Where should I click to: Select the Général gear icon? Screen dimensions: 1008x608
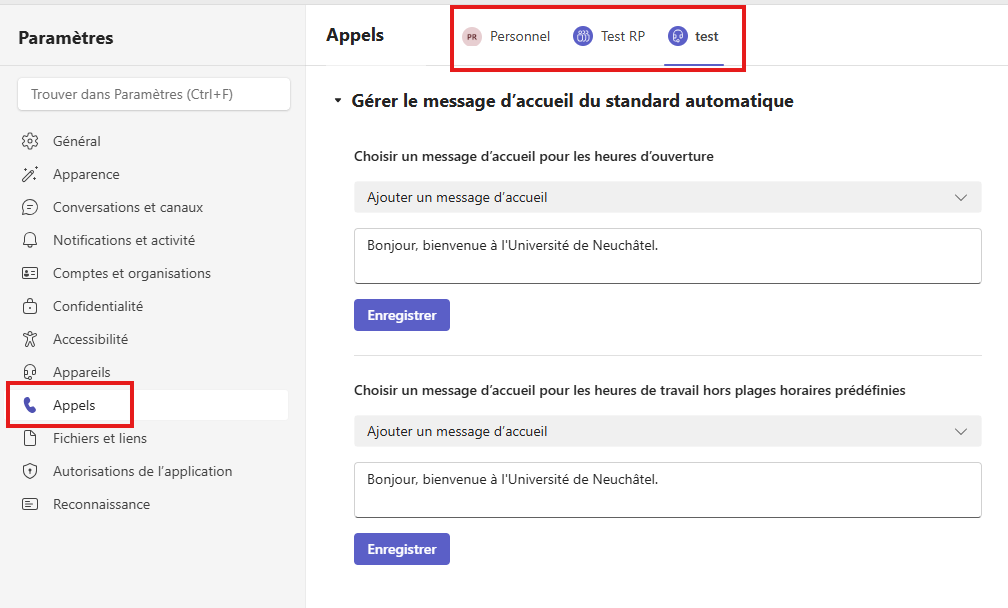click(x=31, y=141)
